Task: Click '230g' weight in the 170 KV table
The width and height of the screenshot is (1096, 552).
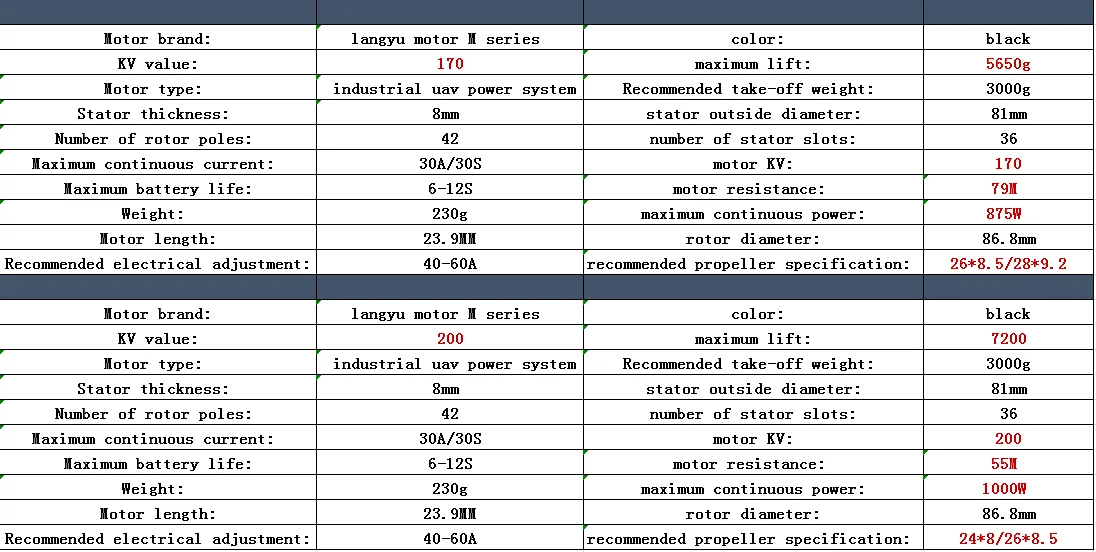Action: [x=450, y=214]
